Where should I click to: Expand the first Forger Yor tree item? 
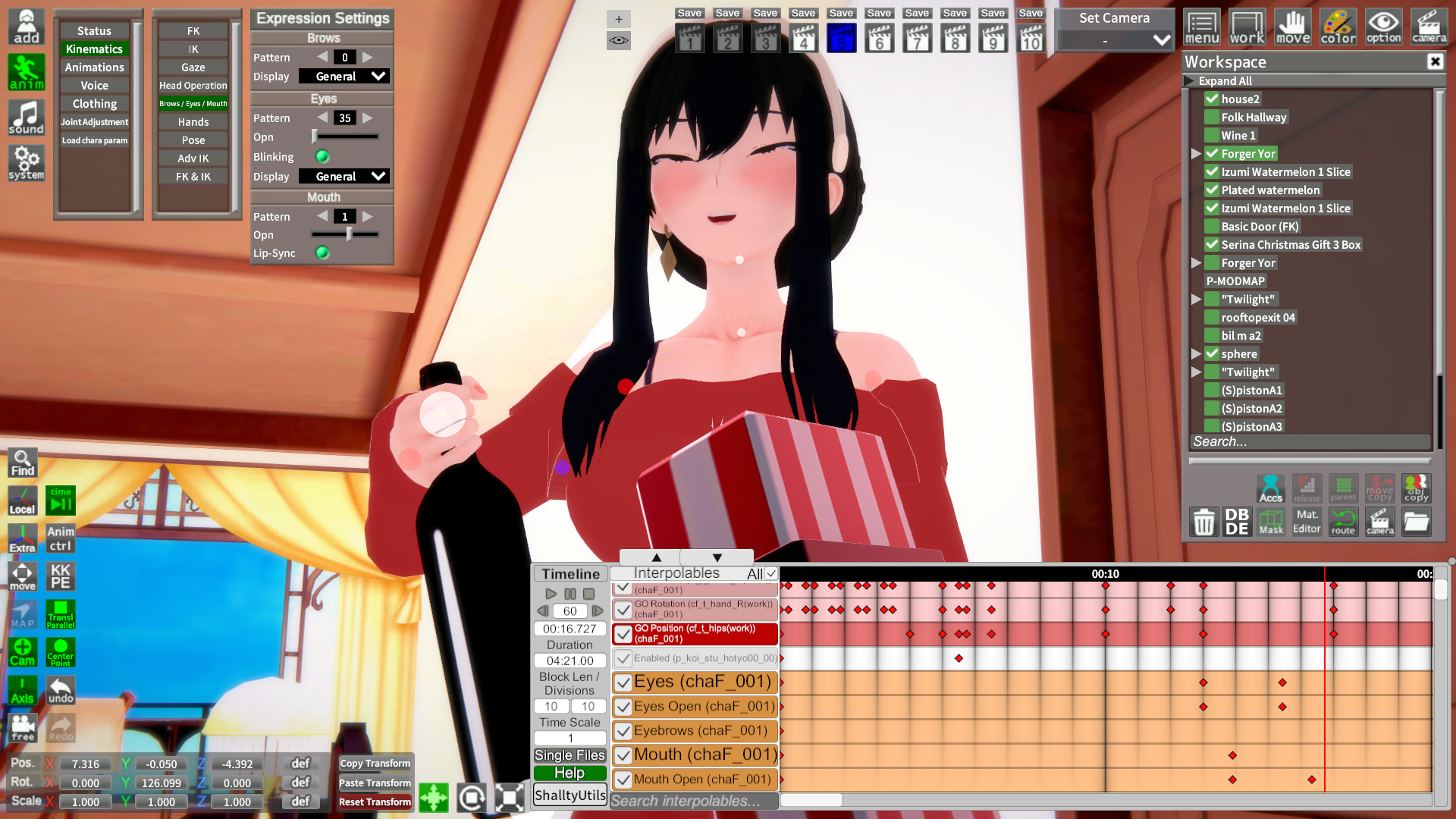pyautogui.click(x=1196, y=154)
